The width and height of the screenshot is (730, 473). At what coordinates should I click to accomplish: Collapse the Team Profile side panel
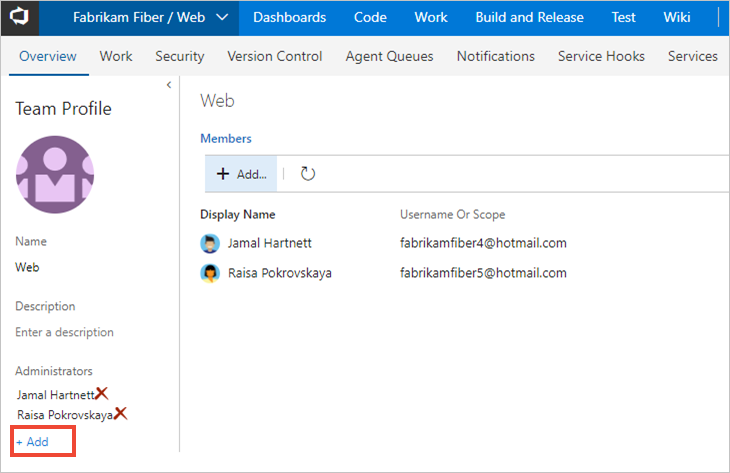[169, 85]
